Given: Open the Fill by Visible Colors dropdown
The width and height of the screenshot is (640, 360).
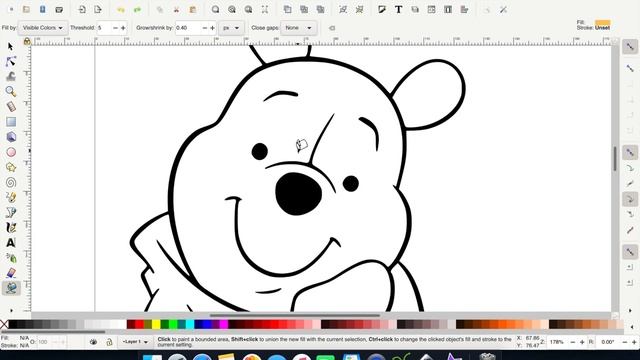Looking at the screenshot, I should [43, 28].
